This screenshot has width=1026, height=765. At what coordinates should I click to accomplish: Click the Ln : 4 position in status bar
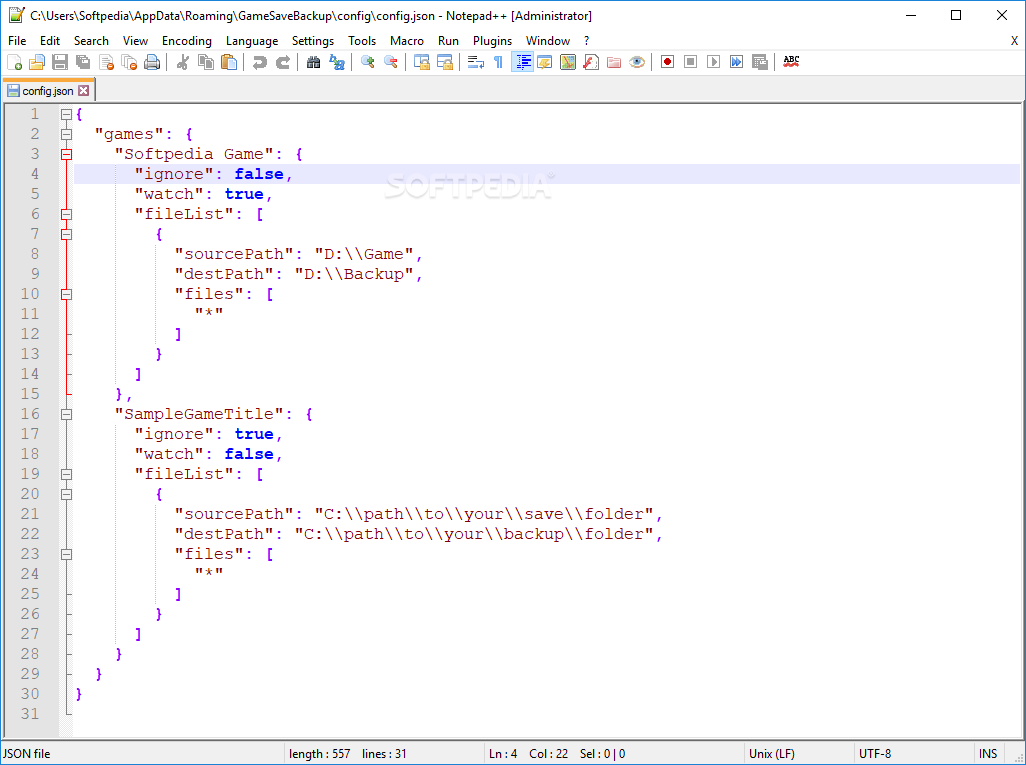coord(503,754)
